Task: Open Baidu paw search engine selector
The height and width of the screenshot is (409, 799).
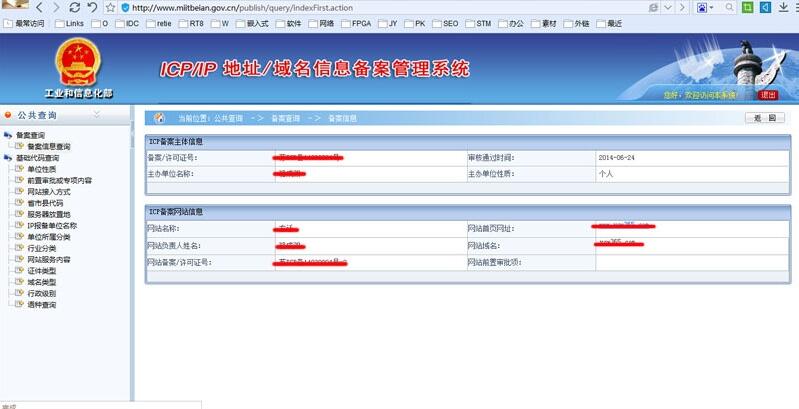Action: pos(705,8)
